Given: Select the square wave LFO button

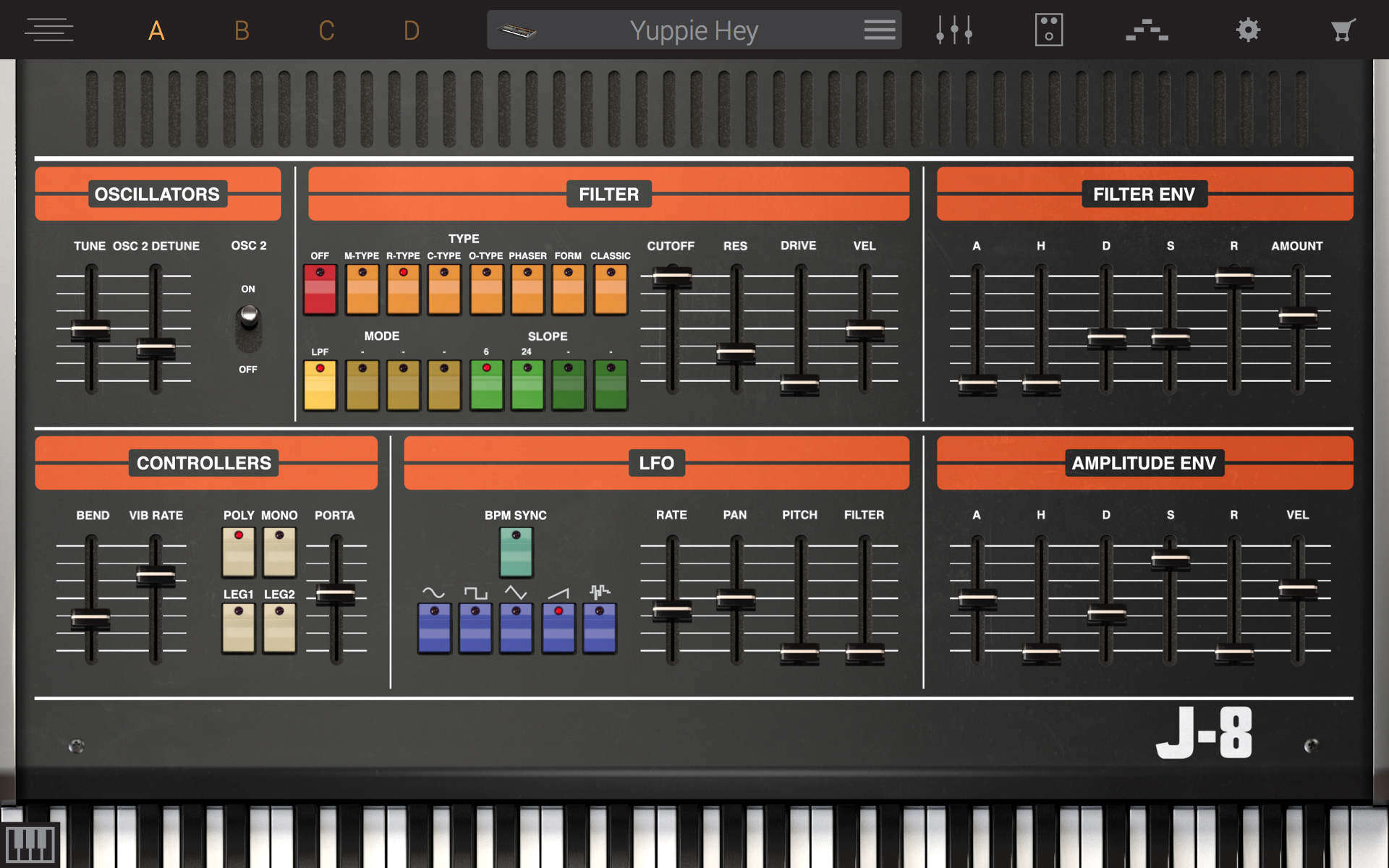Looking at the screenshot, I should pyautogui.click(x=475, y=628).
